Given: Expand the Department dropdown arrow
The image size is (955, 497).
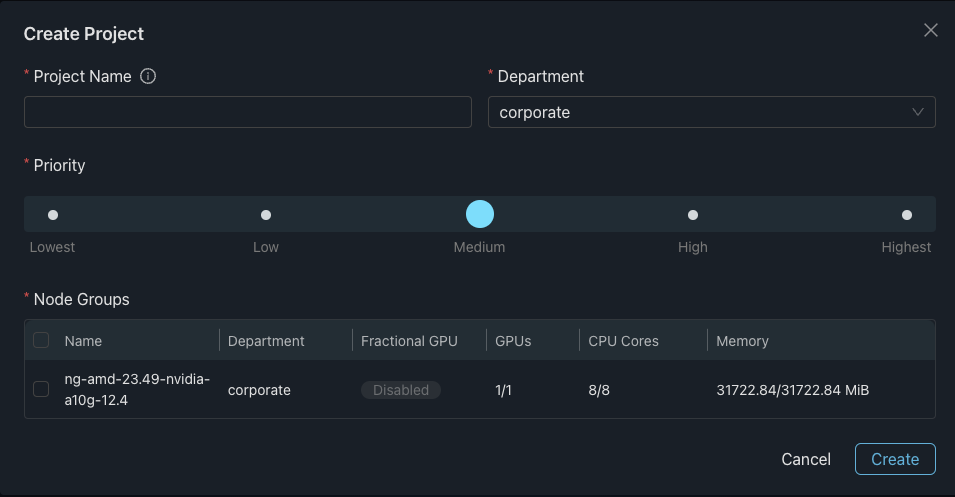Looking at the screenshot, I should 918,112.
